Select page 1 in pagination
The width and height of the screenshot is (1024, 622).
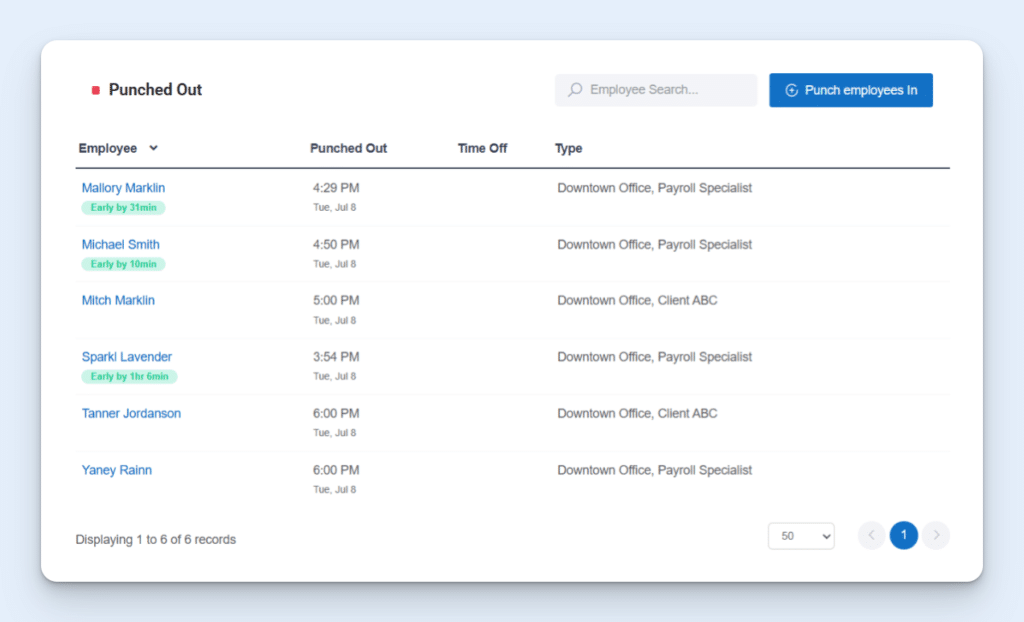pyautogui.click(x=904, y=536)
